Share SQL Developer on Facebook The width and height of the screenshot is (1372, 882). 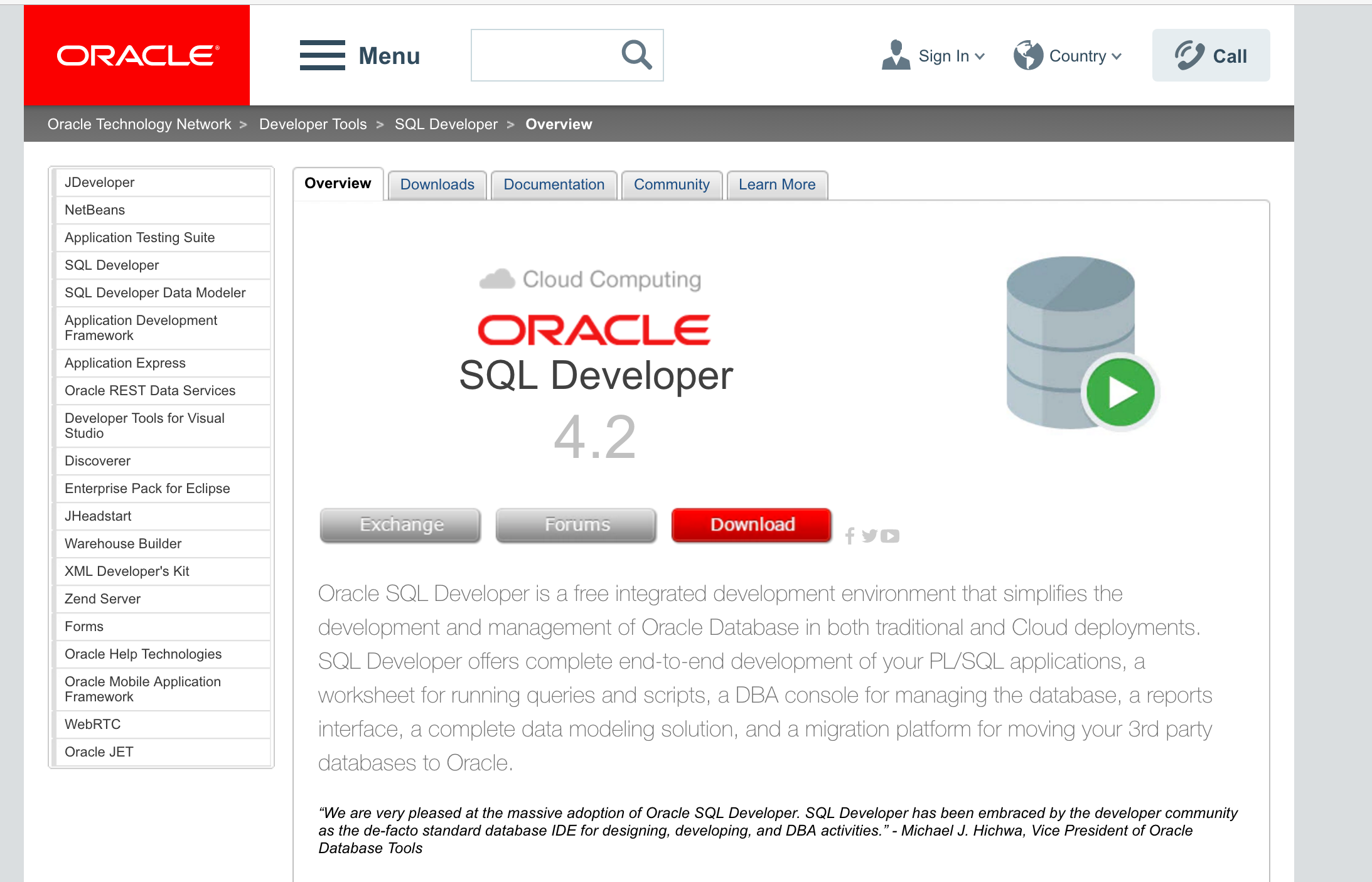tap(849, 536)
